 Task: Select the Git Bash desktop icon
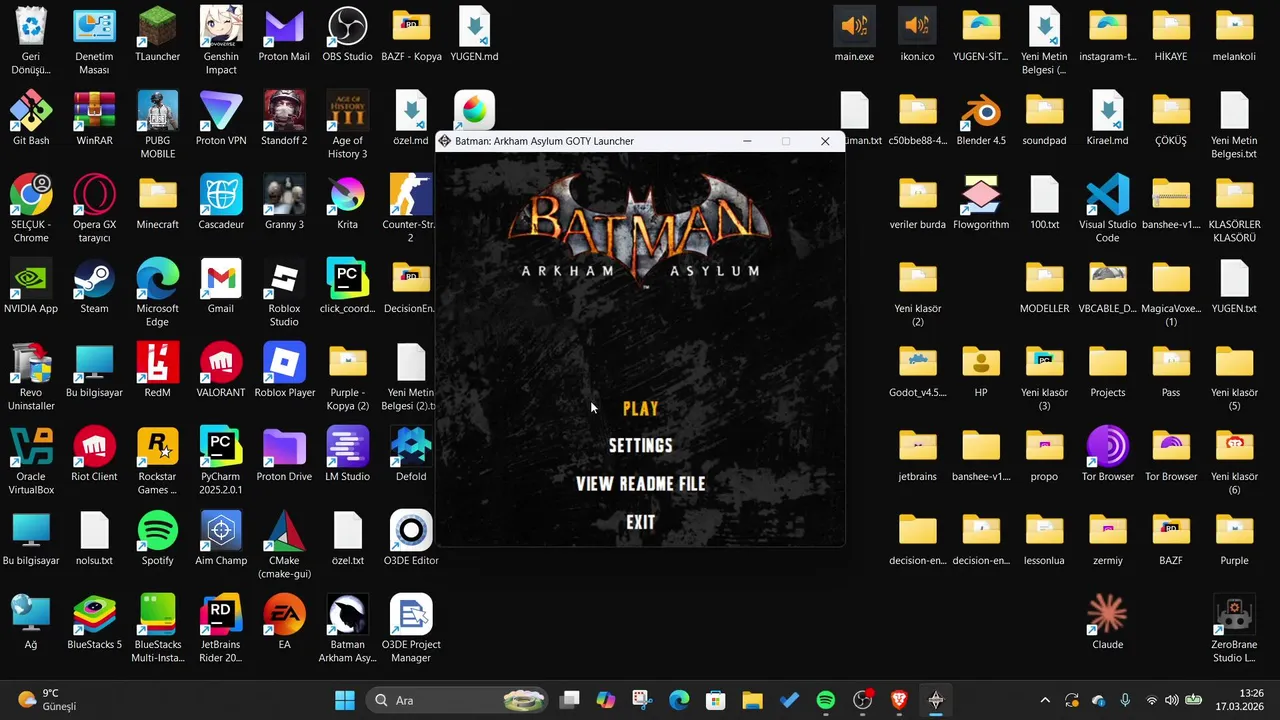click(x=31, y=119)
